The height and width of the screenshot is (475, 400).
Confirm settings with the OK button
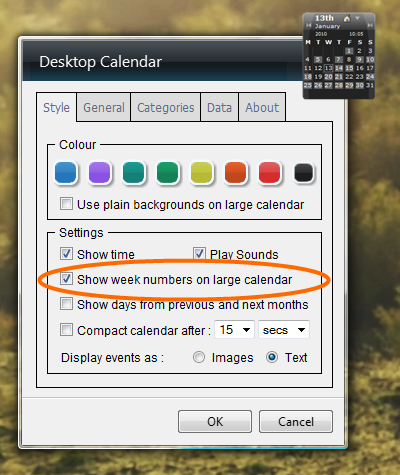[215, 422]
